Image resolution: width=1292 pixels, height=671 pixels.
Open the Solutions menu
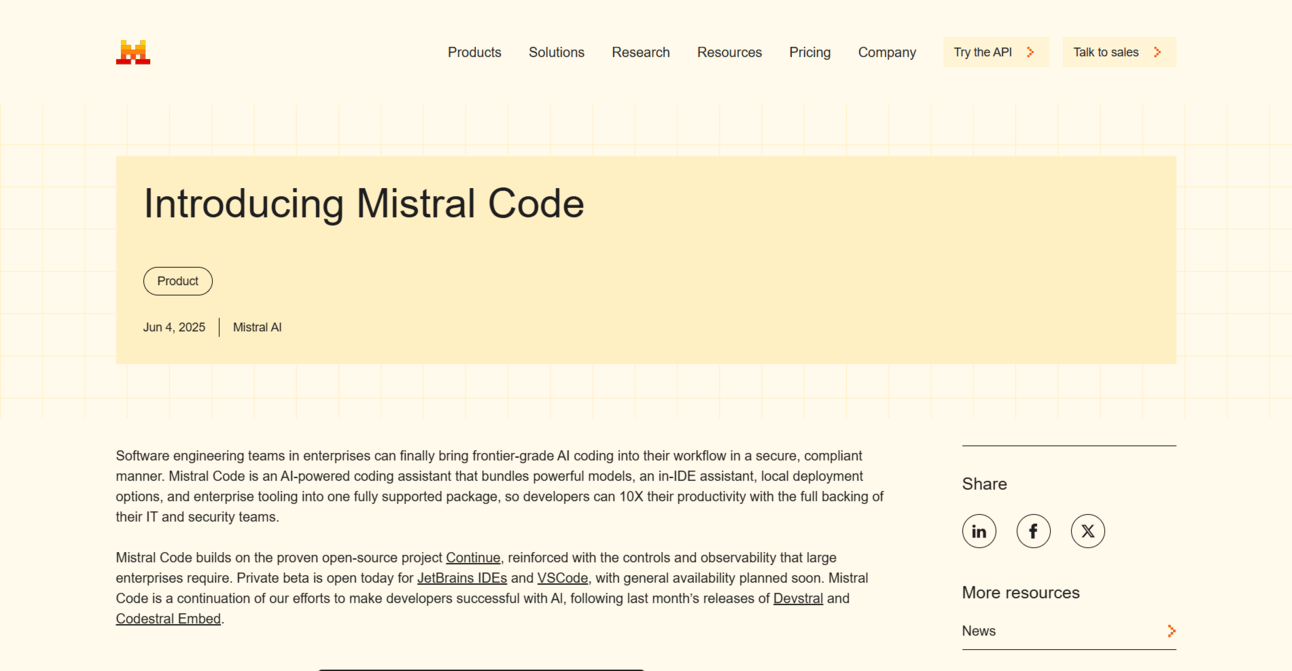click(556, 52)
